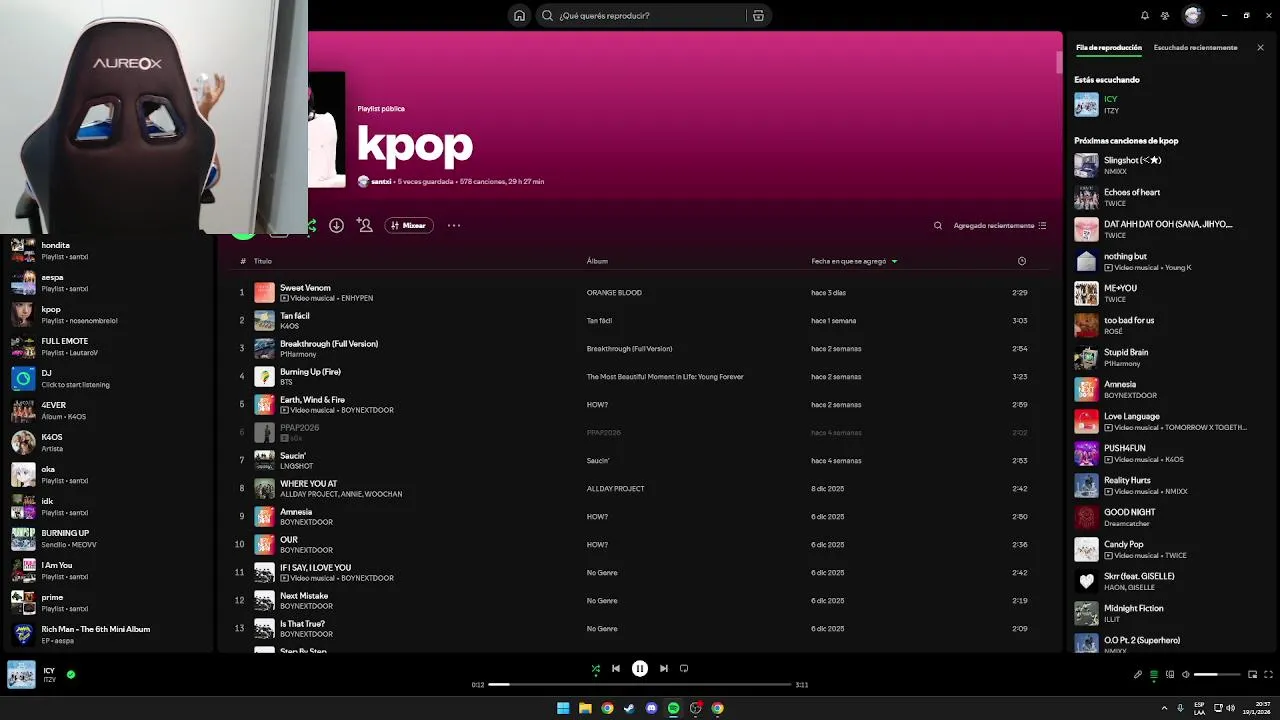Open K4OS artist in sidebar

[x=107, y=442]
